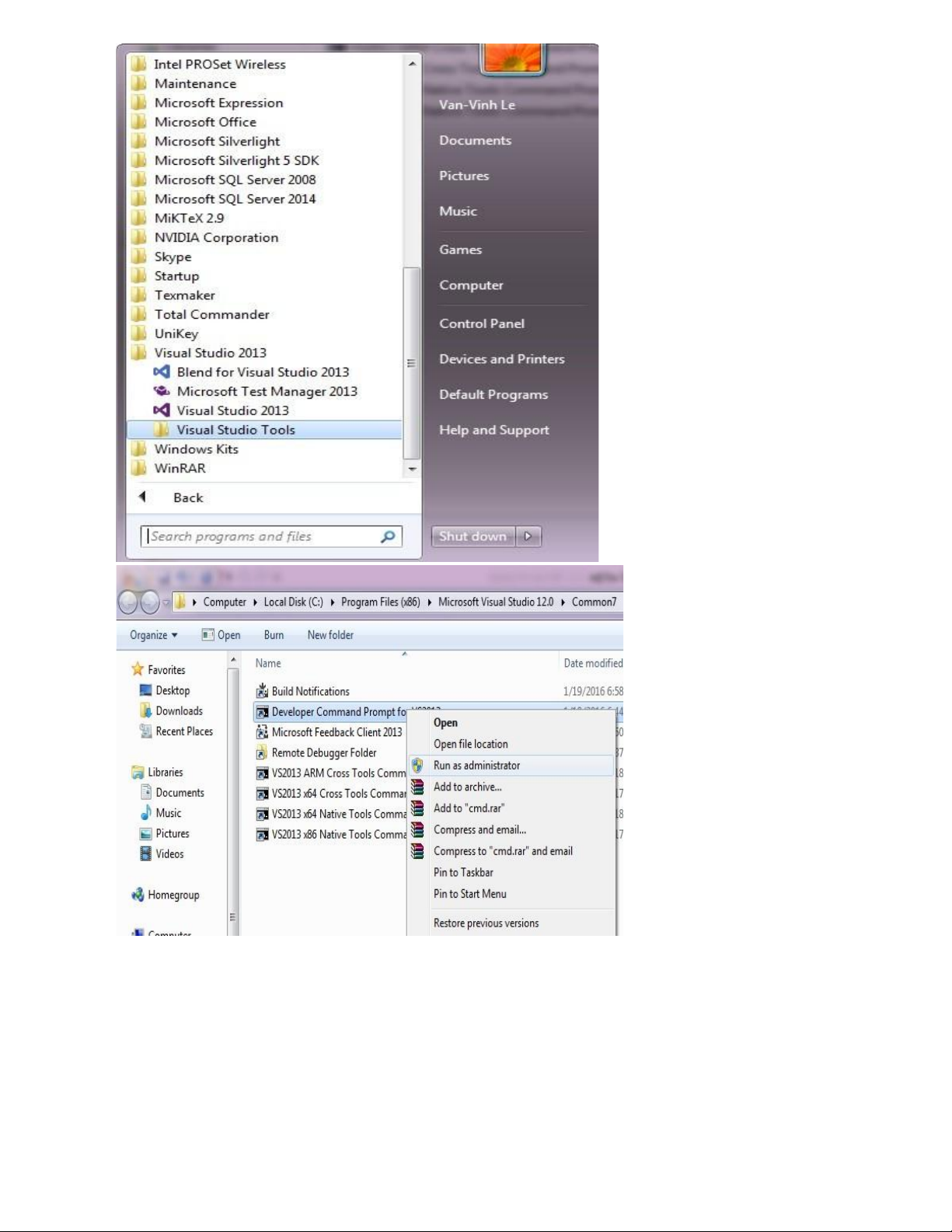Click the user account picture in Start menu

click(x=512, y=59)
